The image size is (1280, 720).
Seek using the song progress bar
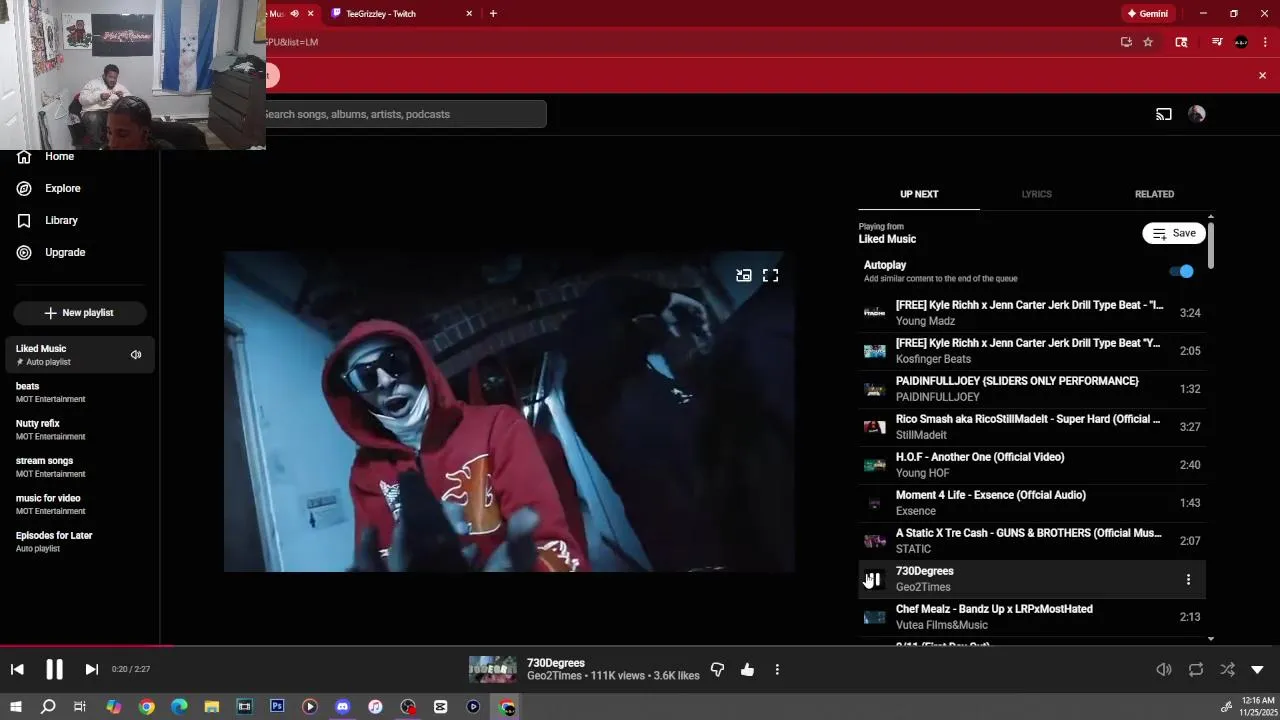[640, 646]
